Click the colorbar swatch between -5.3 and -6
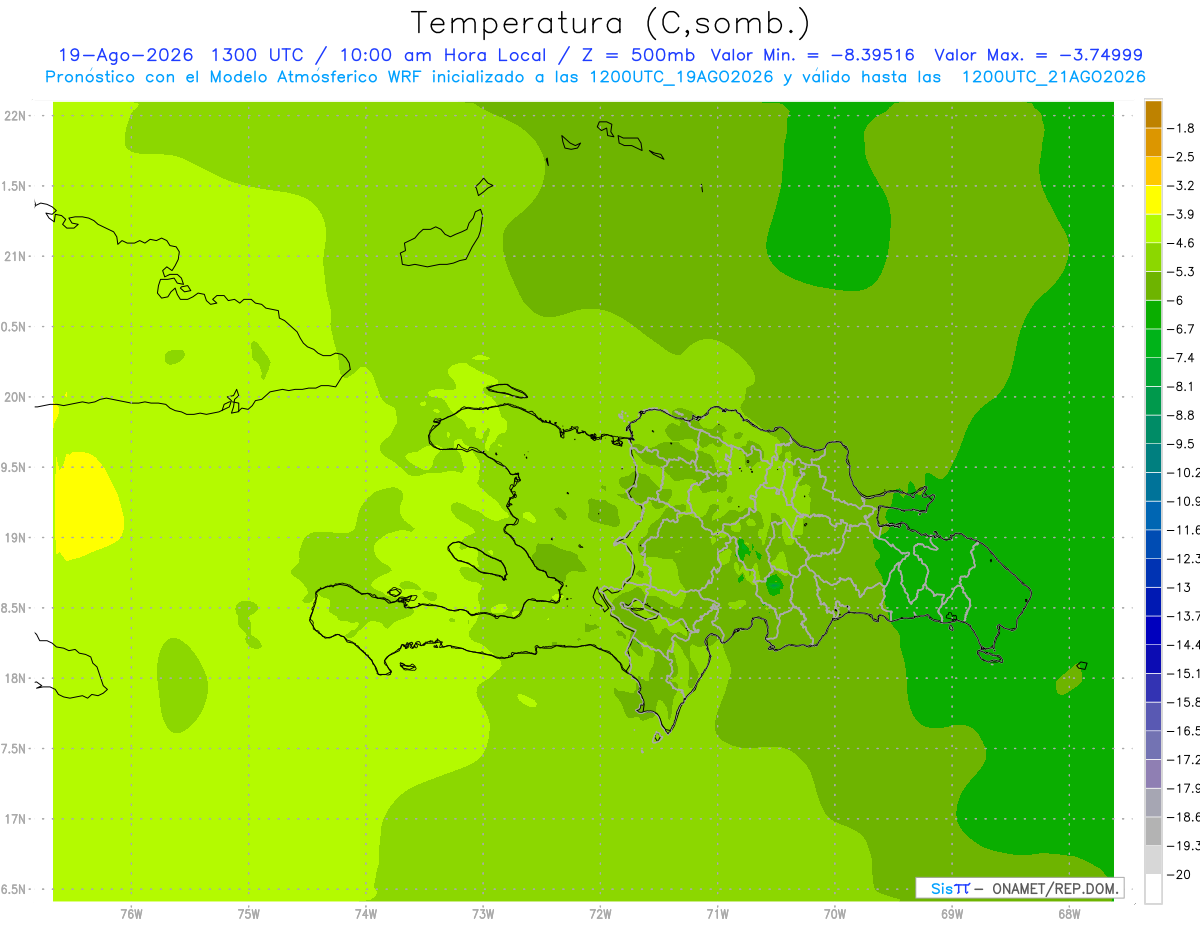This screenshot has width=1200, height=927. pos(1153,286)
